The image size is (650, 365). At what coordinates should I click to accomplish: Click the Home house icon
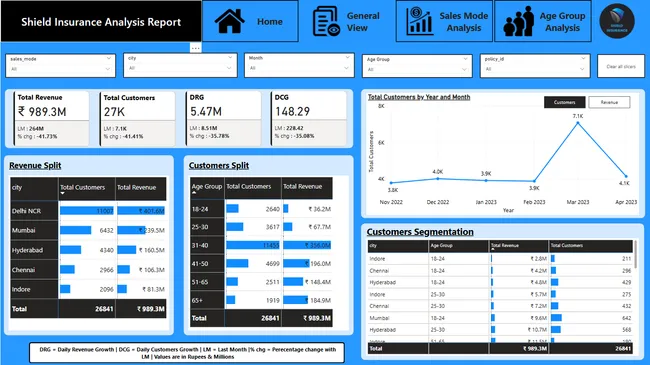(x=229, y=21)
